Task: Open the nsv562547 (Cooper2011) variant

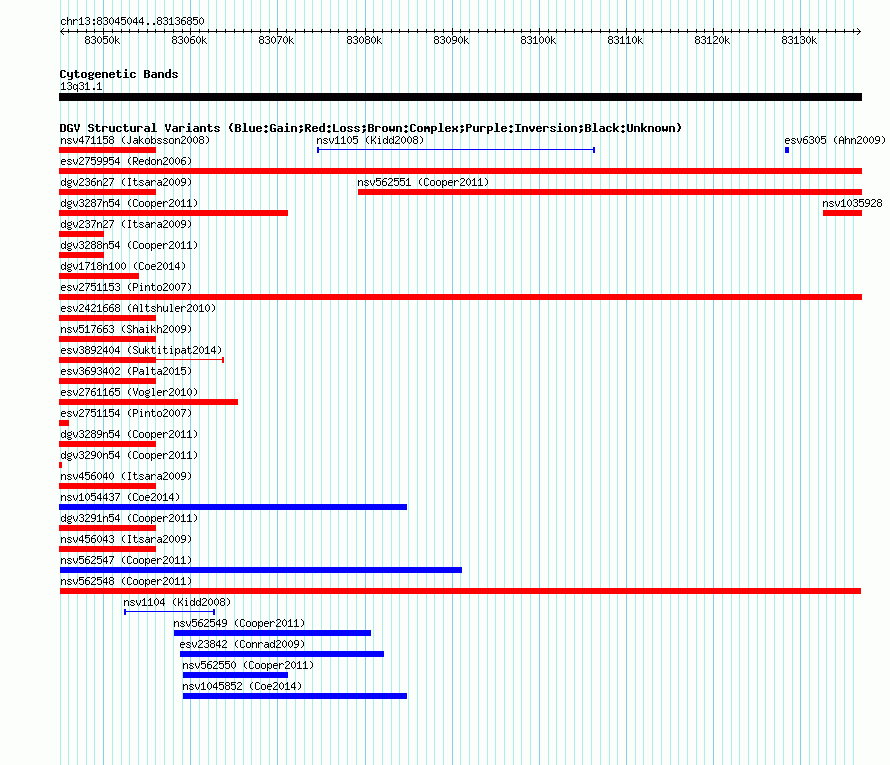Action: (x=126, y=560)
